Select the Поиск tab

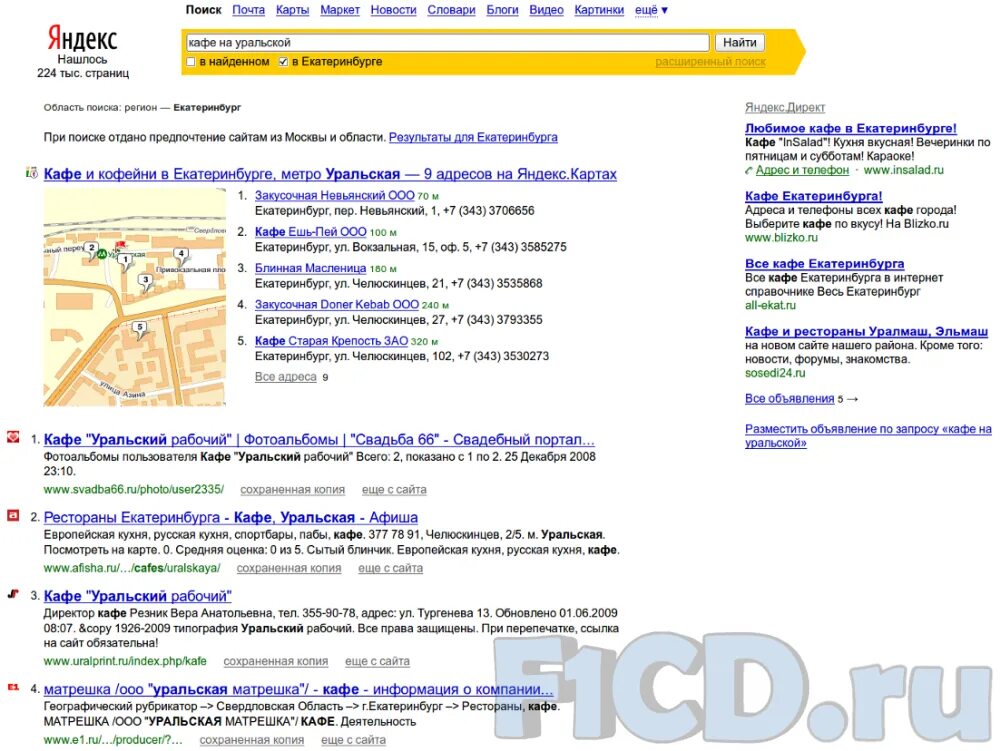click(203, 10)
